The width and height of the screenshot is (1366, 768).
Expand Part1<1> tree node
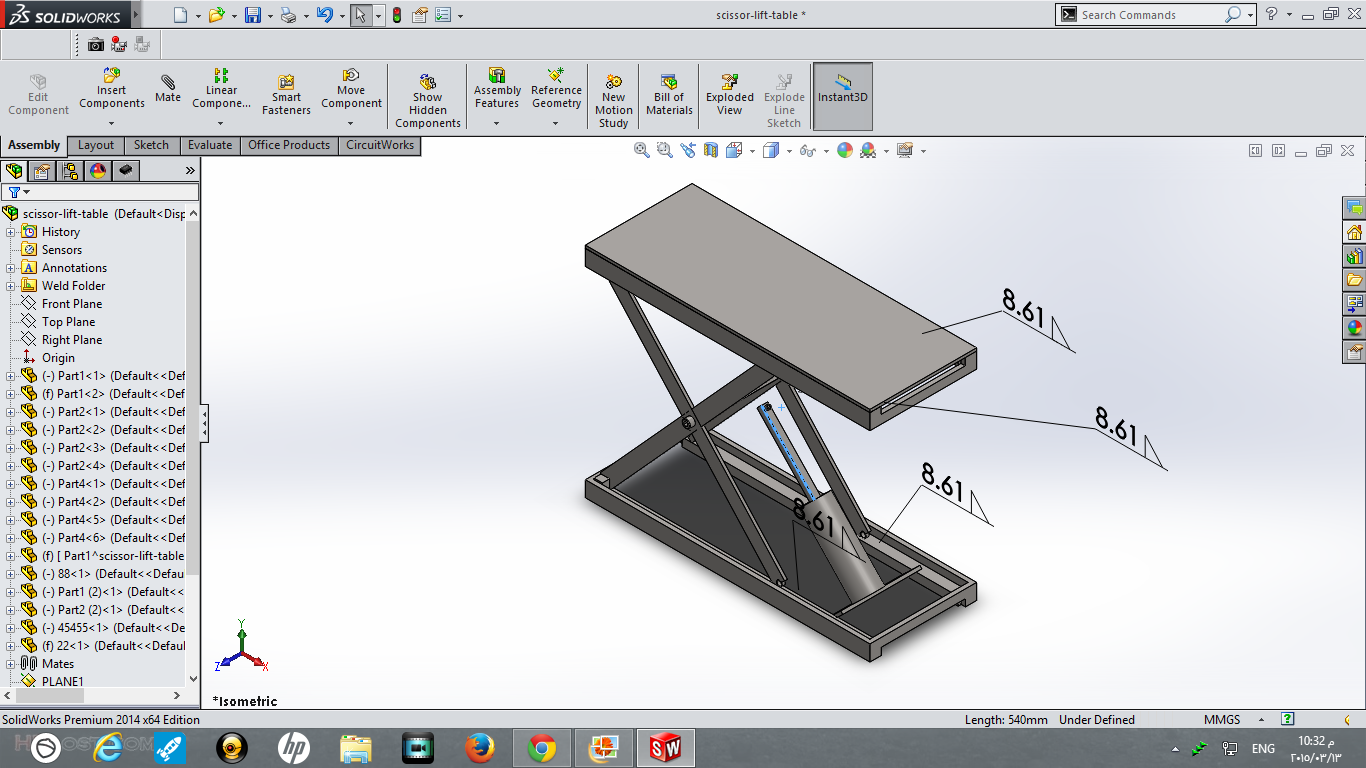tap(11, 376)
